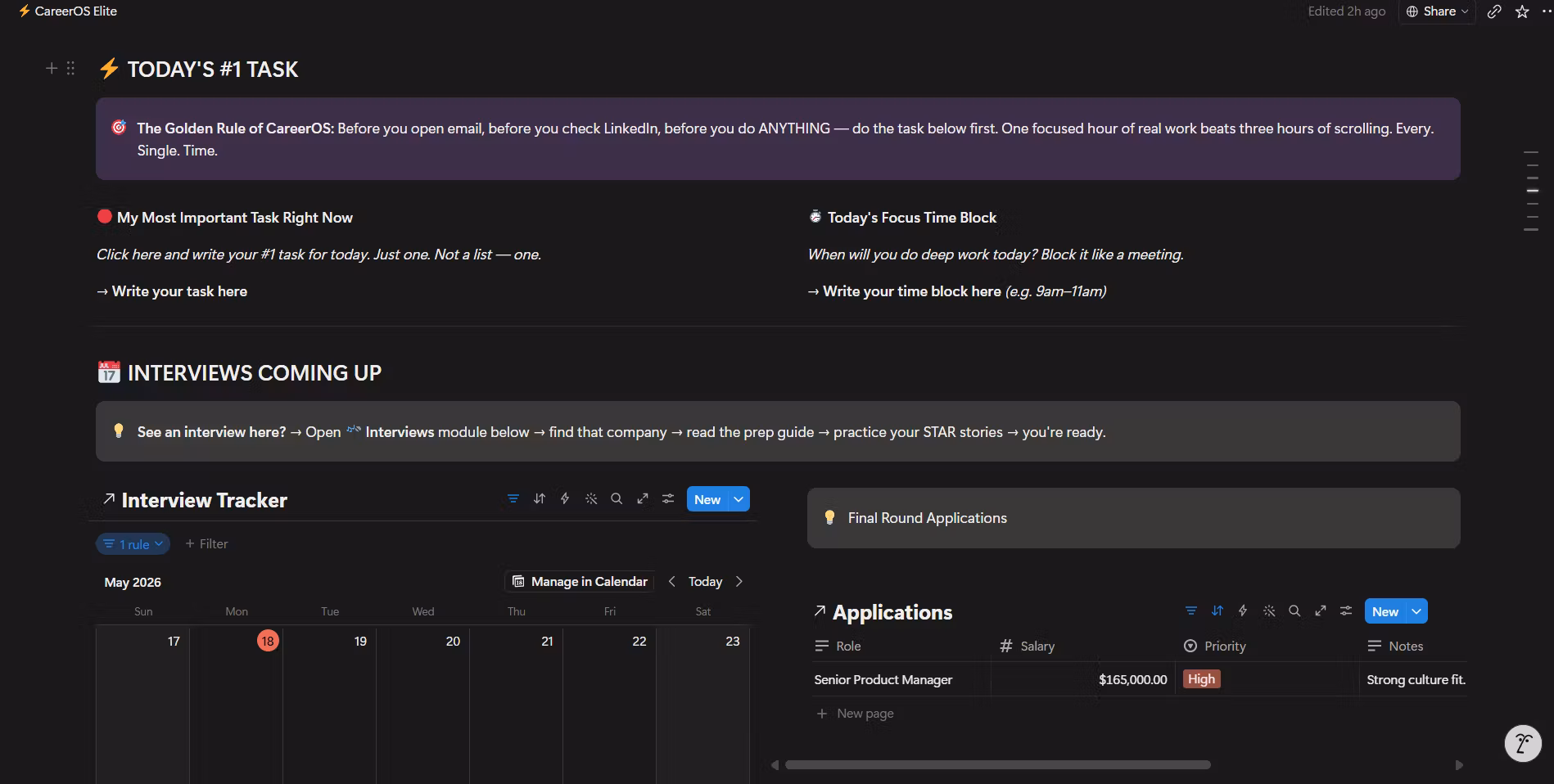Search within Interview Tracker
This screenshot has width=1554, height=784.
[617, 499]
